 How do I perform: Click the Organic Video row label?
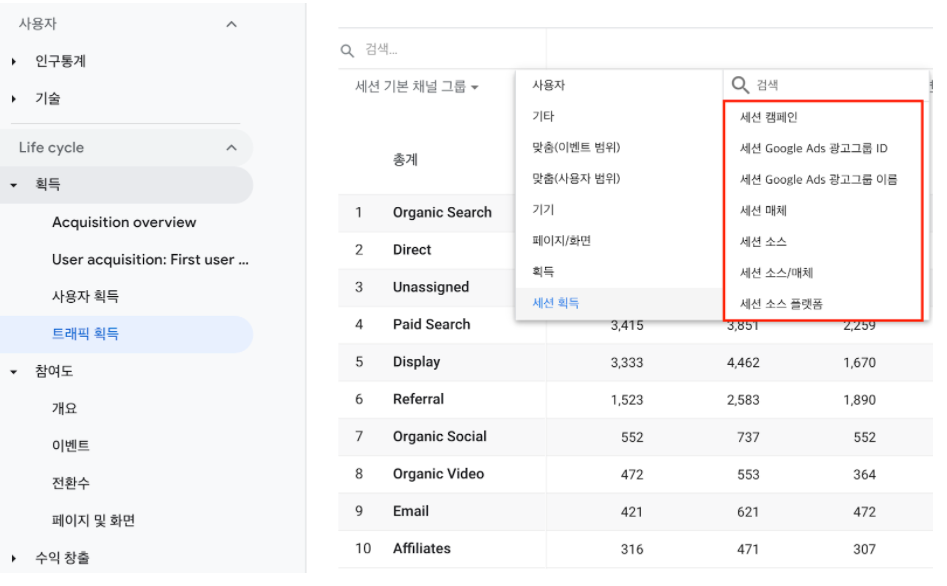(x=438, y=474)
